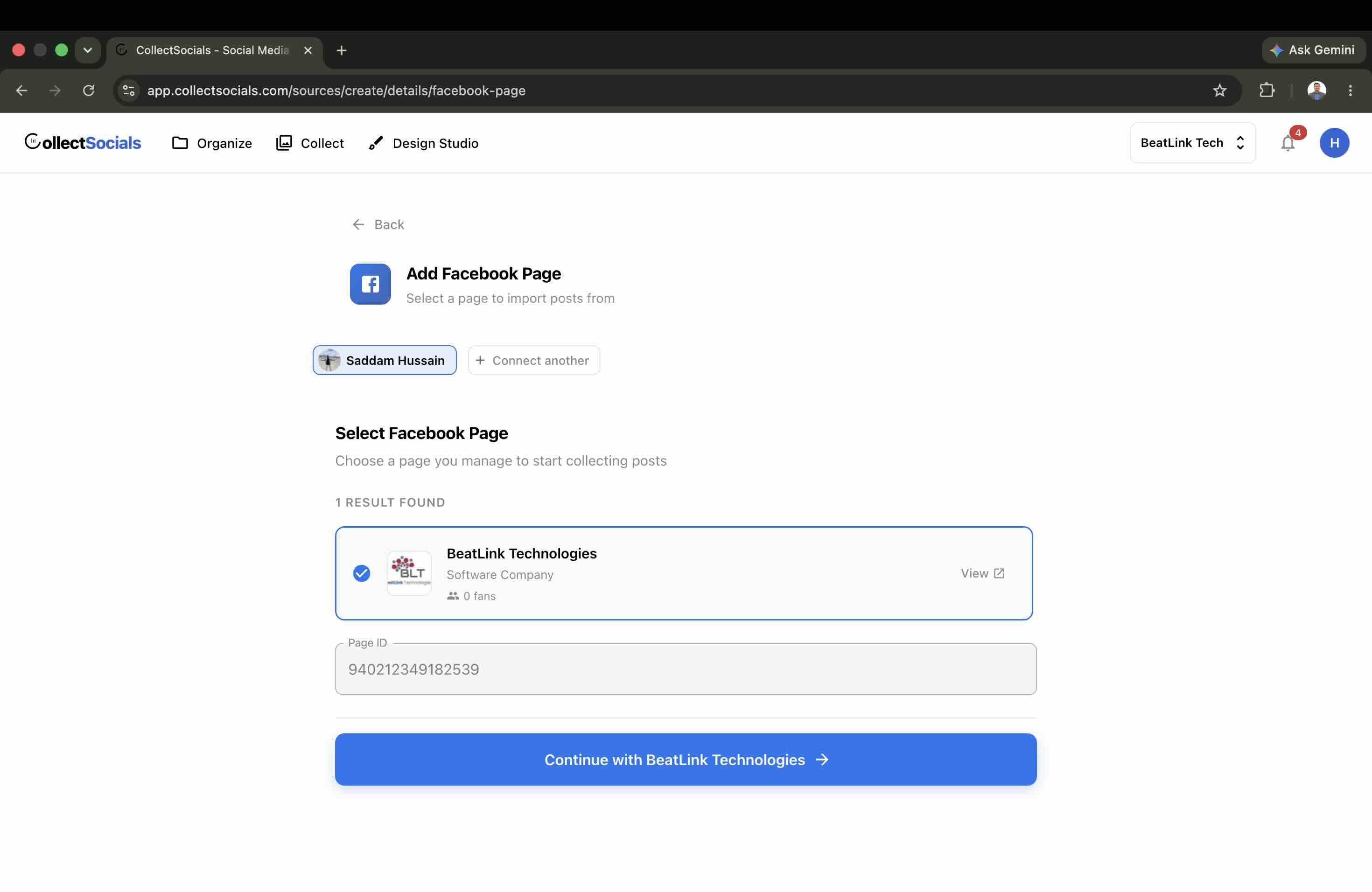Click the Design Studio brush icon

(376, 143)
